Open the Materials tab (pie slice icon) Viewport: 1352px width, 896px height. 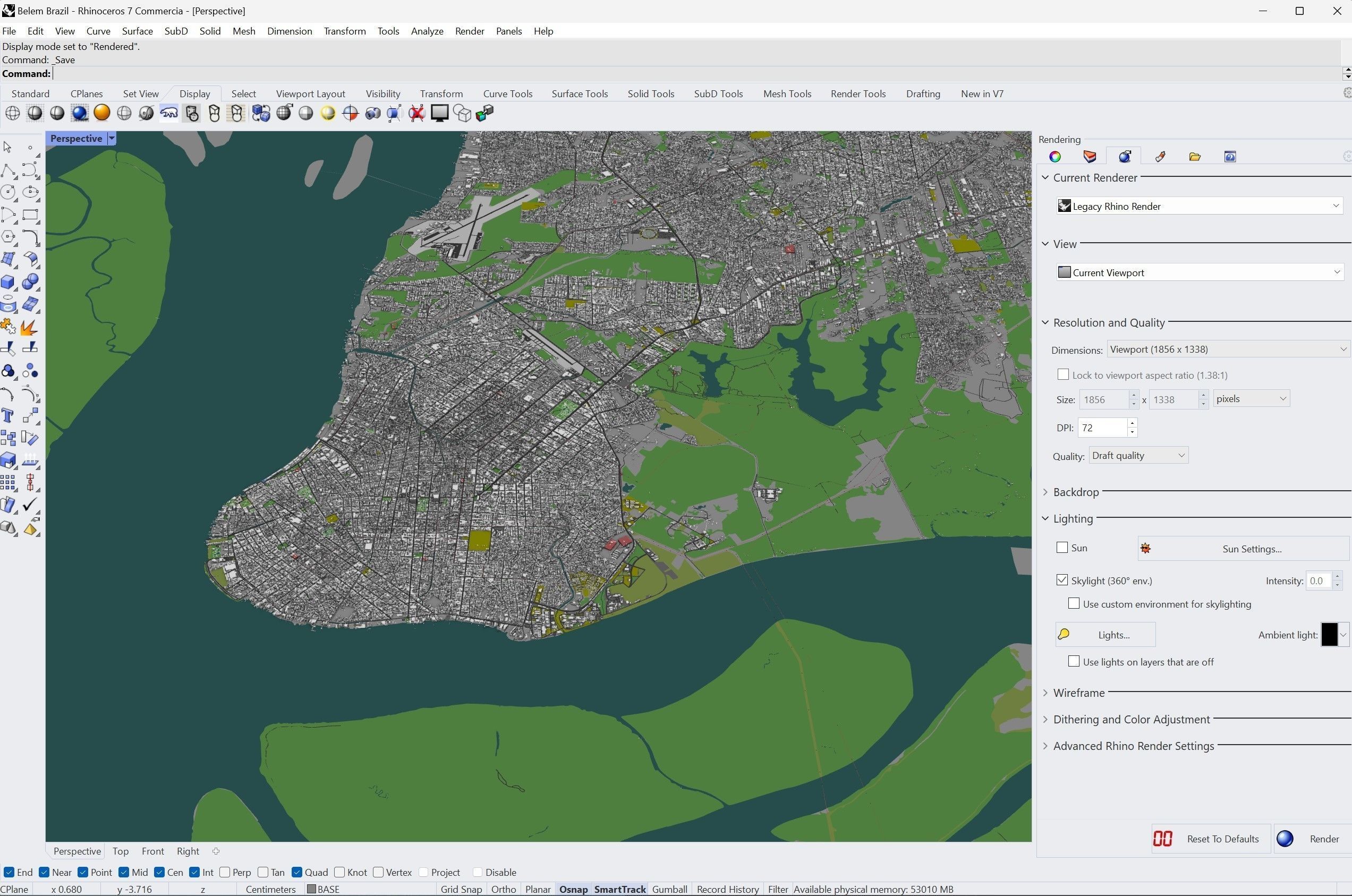[1089, 156]
